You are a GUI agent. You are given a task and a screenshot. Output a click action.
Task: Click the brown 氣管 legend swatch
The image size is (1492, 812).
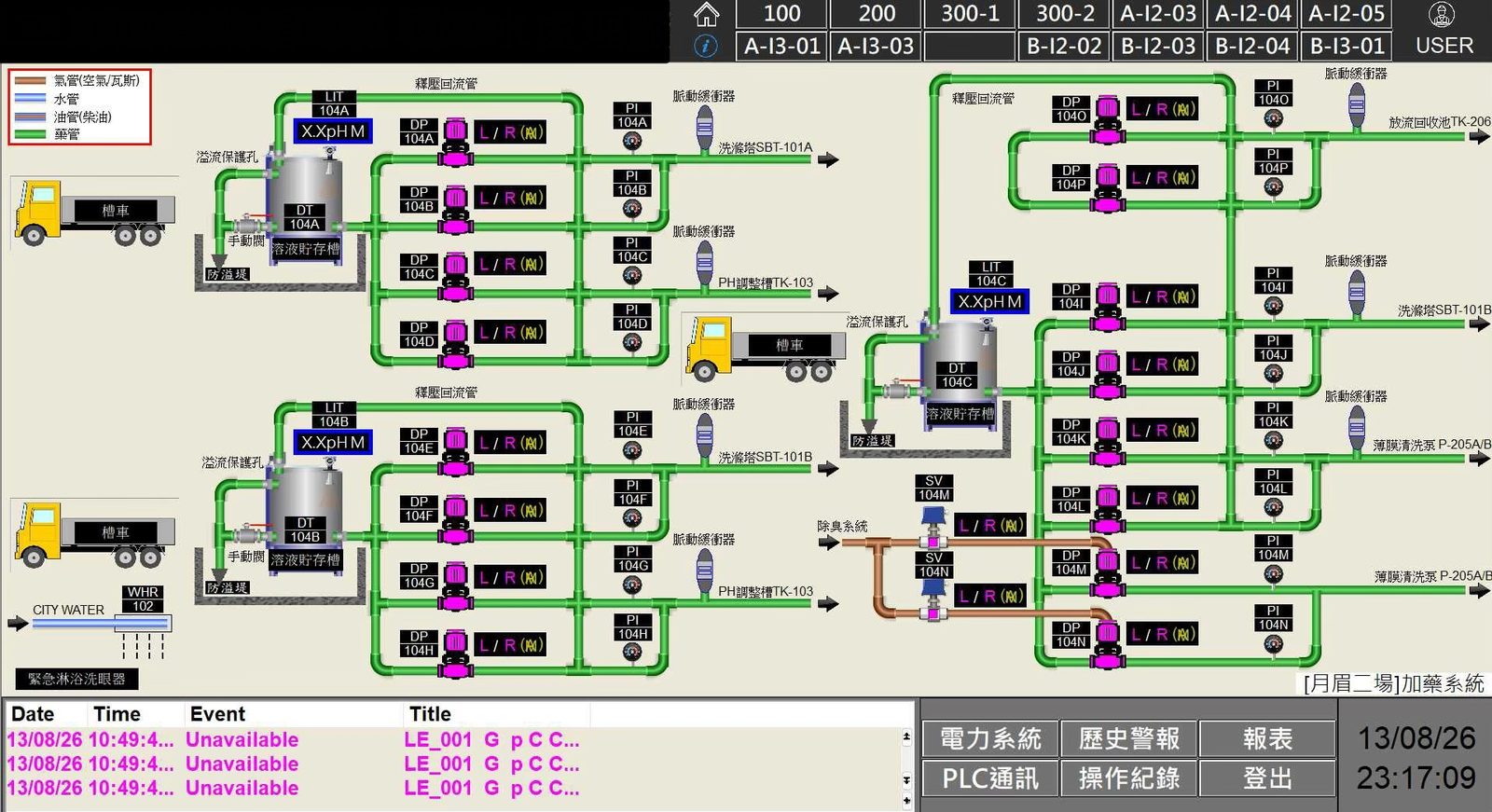click(30, 81)
